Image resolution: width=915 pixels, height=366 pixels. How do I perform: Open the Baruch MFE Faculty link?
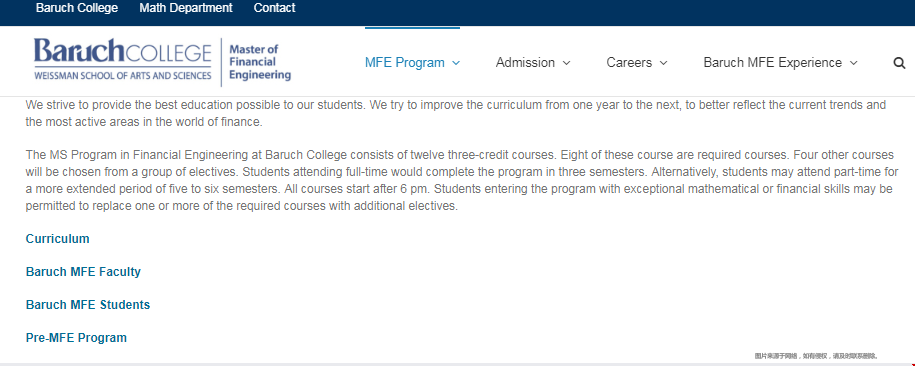tap(83, 272)
